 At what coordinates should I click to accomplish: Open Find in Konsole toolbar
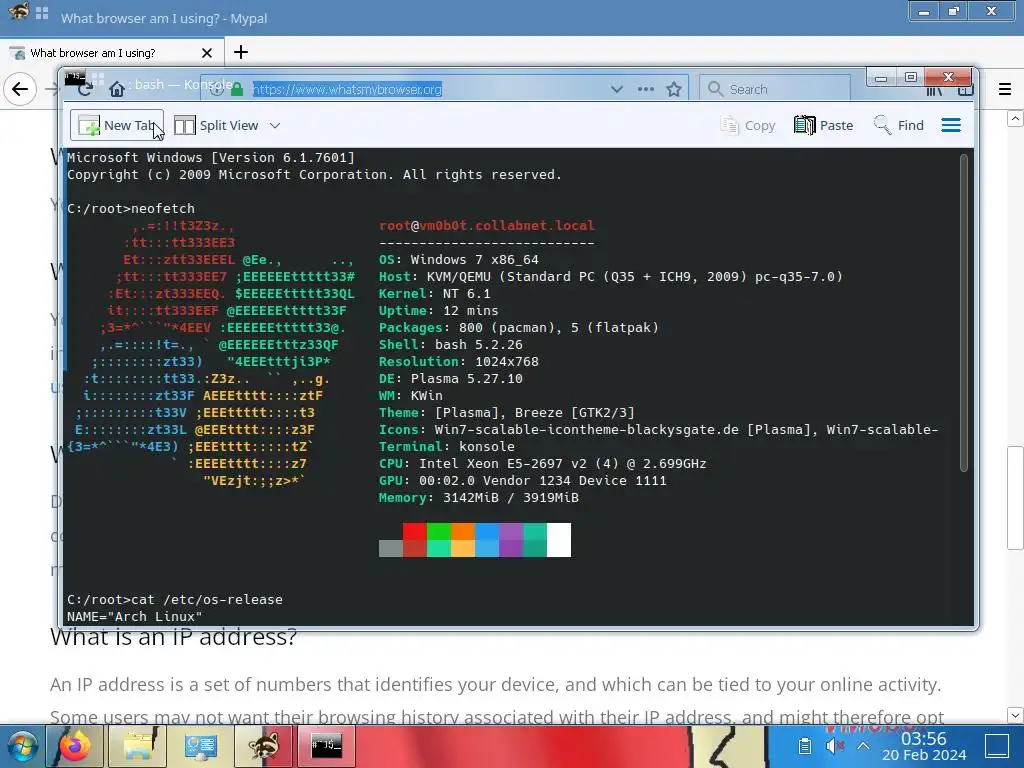(x=899, y=125)
